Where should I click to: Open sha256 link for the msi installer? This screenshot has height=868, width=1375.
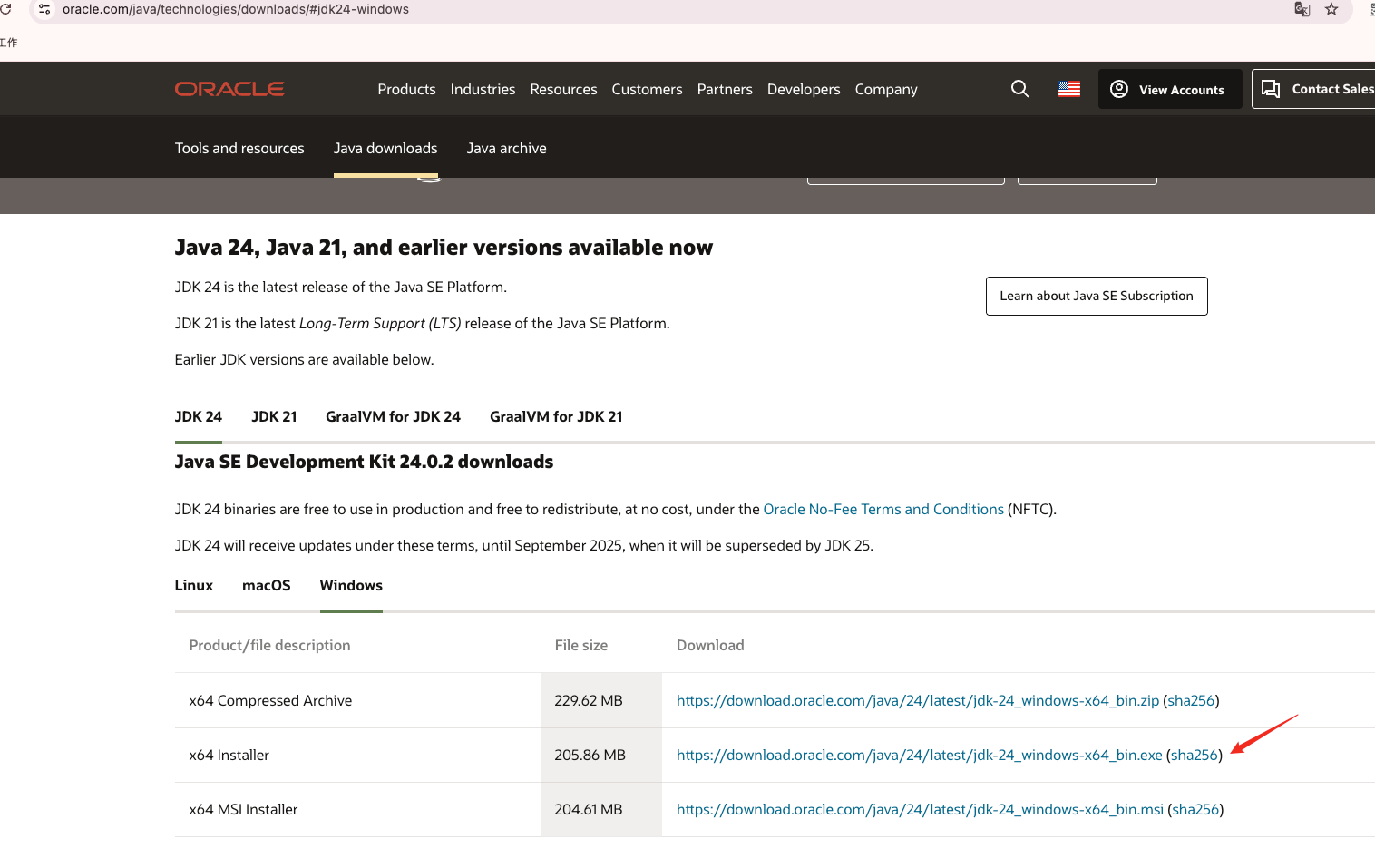pos(1195,809)
